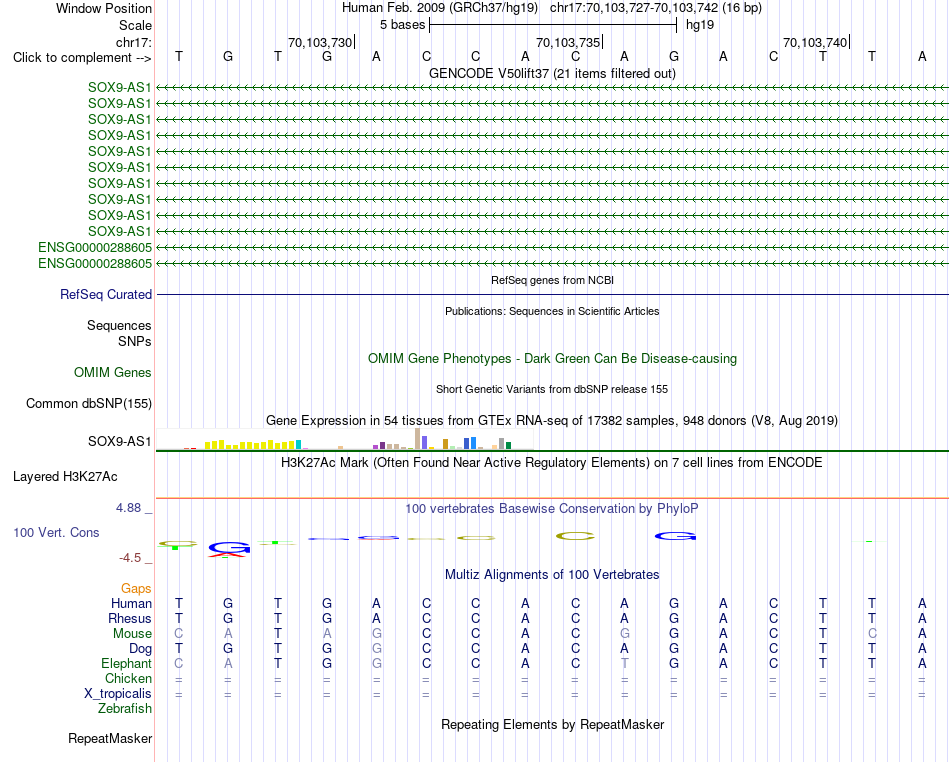Select the genome assembly title with chr17 coordinates
950x762 pixels.
tap(551, 8)
